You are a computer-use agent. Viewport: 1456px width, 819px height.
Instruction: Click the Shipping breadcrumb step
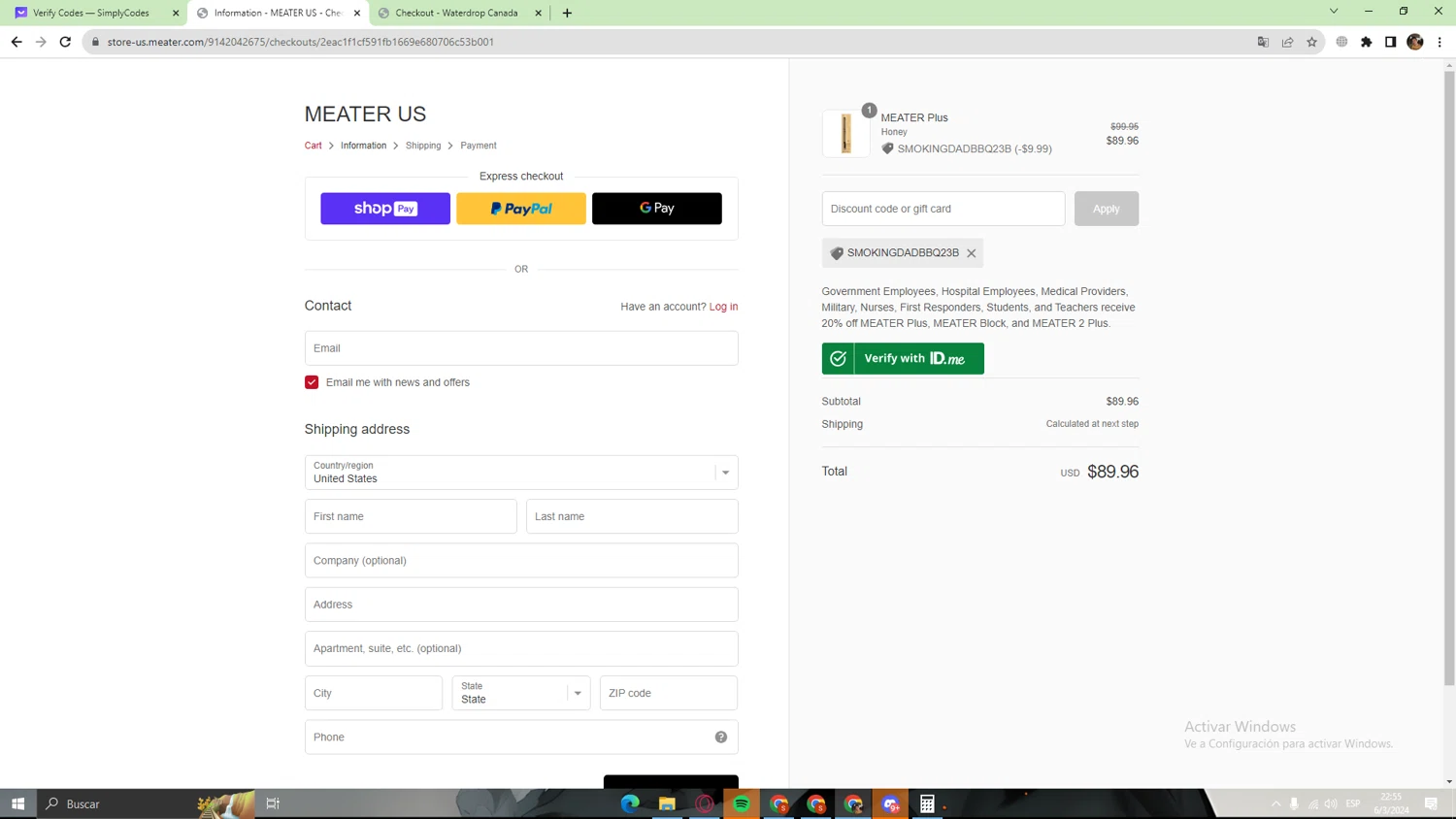pos(423,146)
